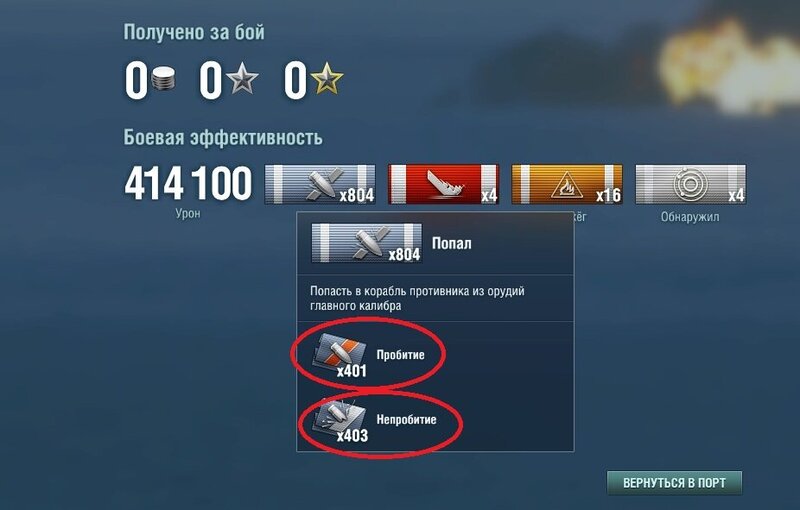Click the main battery hits ribbon x804
The width and height of the screenshot is (800, 510).
click(x=320, y=184)
